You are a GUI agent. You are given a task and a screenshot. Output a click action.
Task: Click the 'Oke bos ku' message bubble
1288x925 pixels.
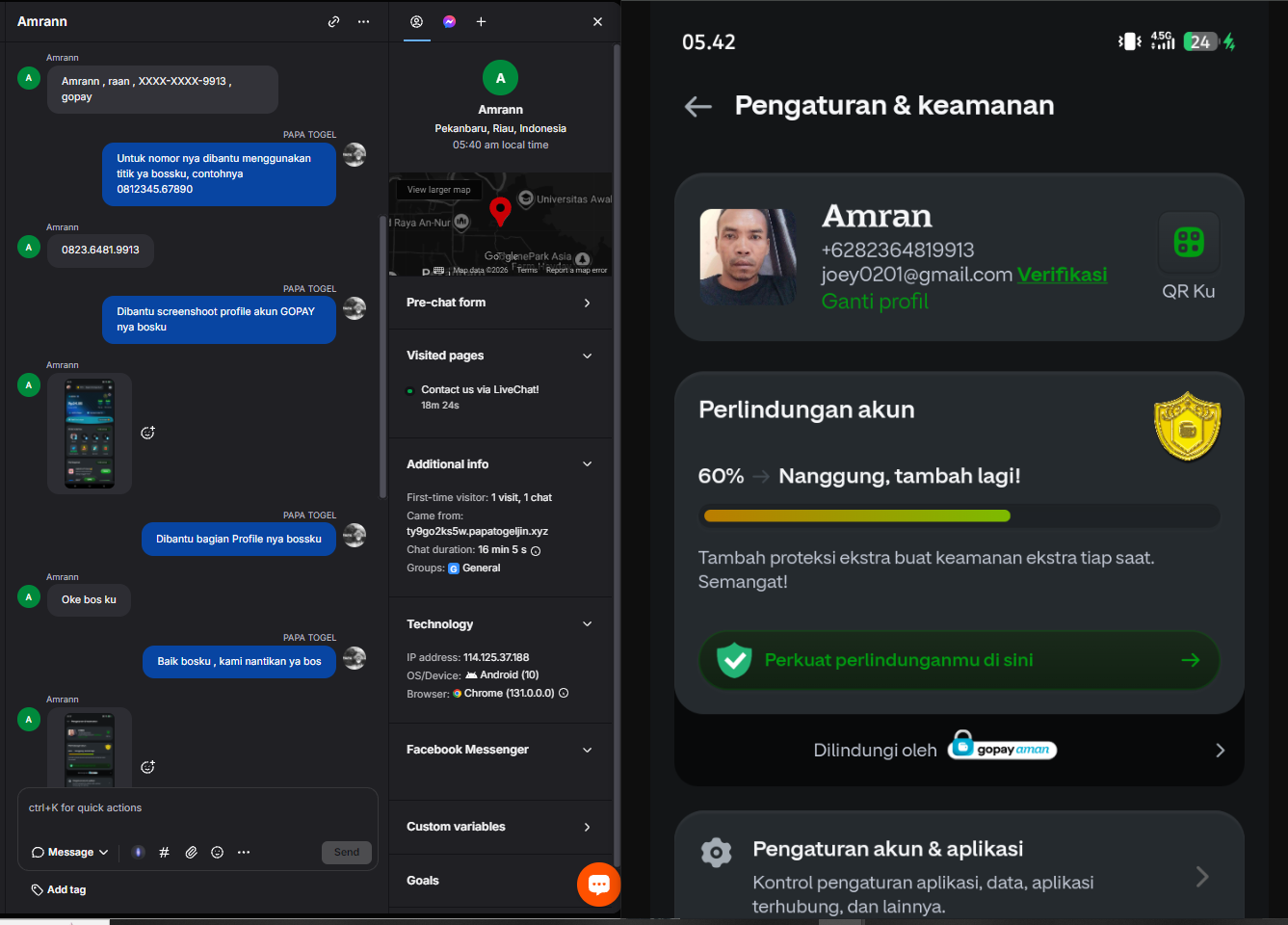[89, 600]
